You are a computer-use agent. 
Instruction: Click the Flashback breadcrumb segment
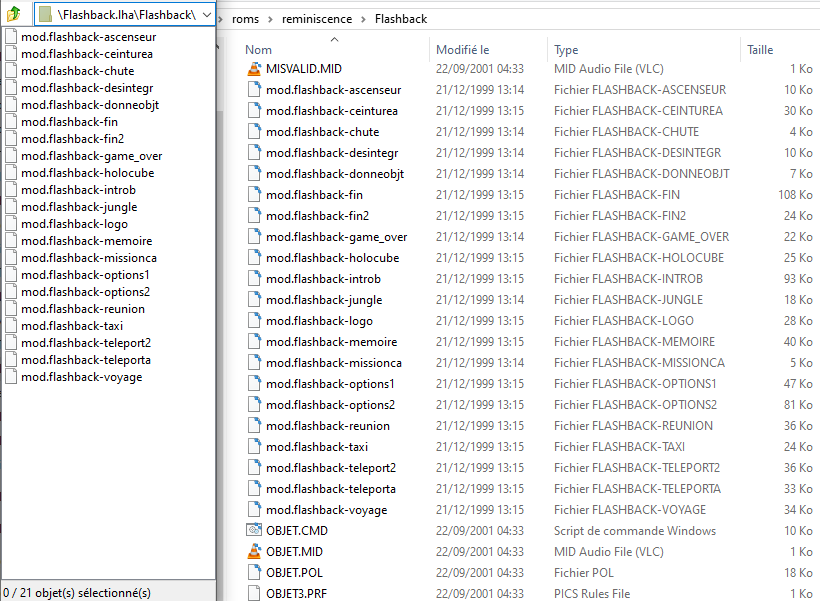pyautogui.click(x=401, y=19)
